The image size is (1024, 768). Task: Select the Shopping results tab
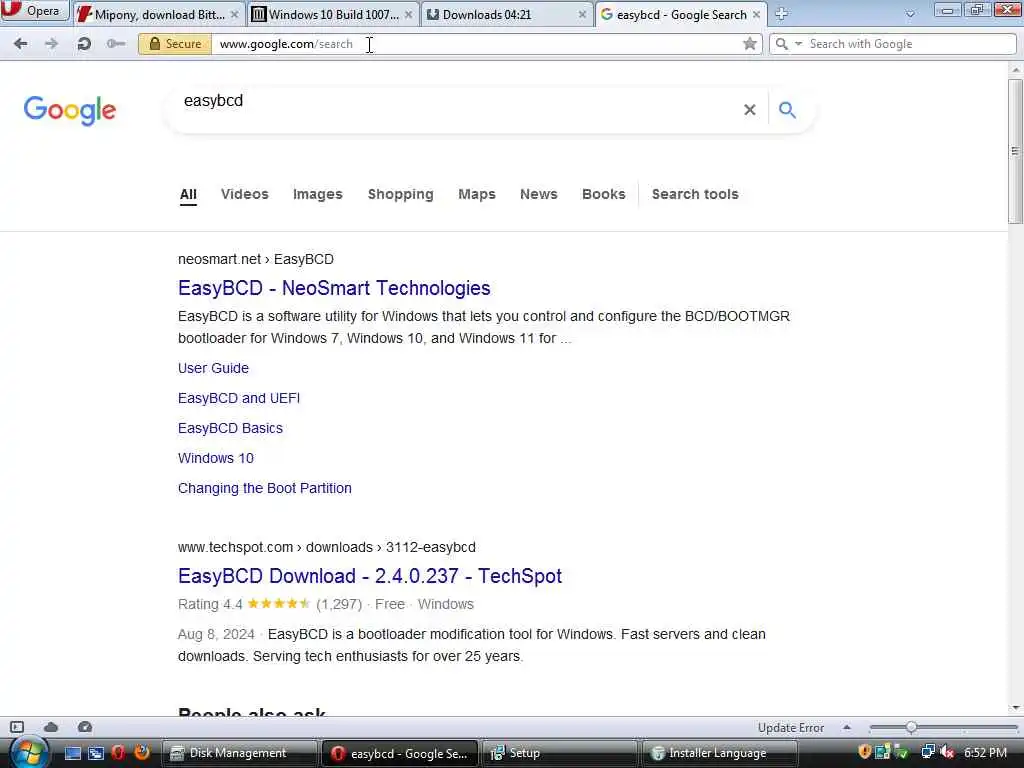pos(400,194)
